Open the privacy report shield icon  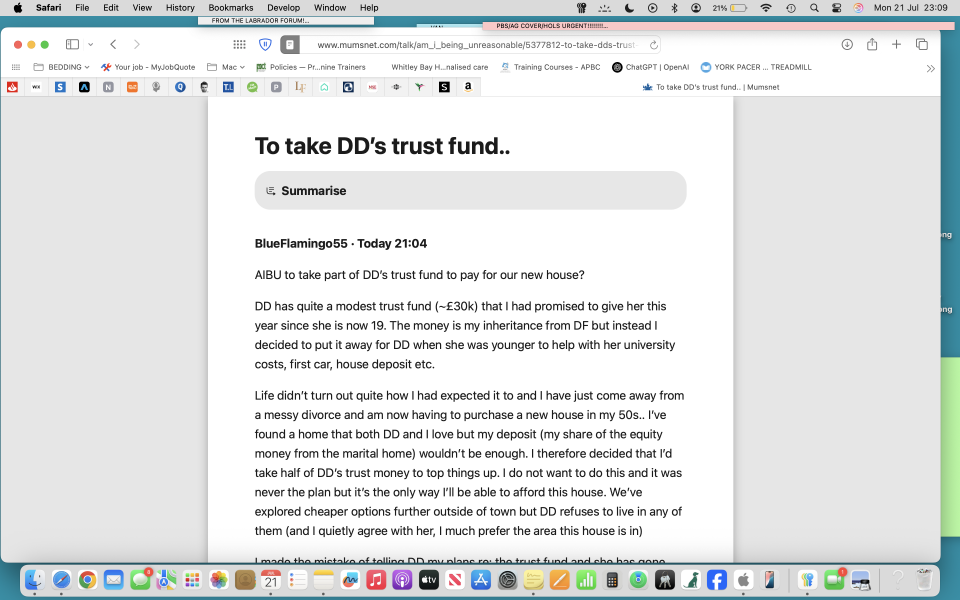[x=265, y=45]
